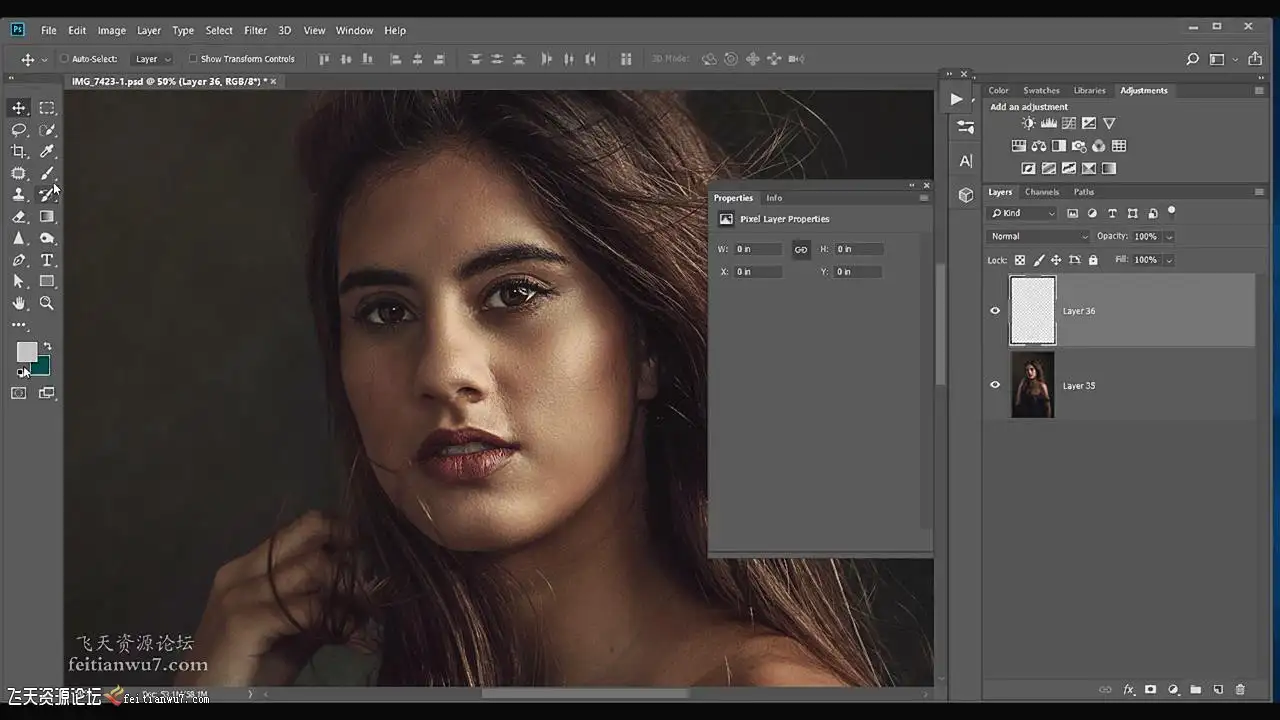Image resolution: width=1280 pixels, height=720 pixels.
Task: Delete layer using trash icon
Action: pos(1240,690)
